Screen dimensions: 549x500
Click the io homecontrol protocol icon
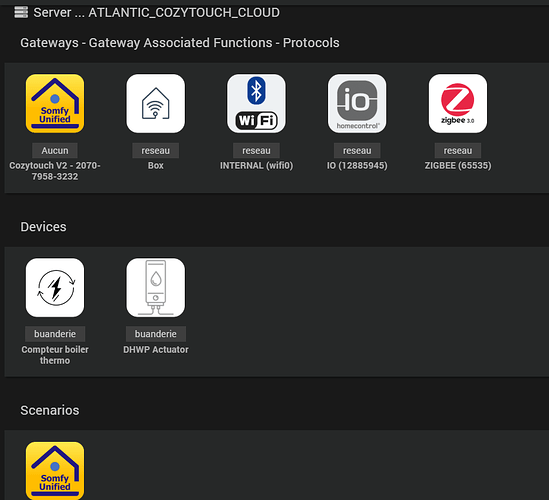click(357, 104)
